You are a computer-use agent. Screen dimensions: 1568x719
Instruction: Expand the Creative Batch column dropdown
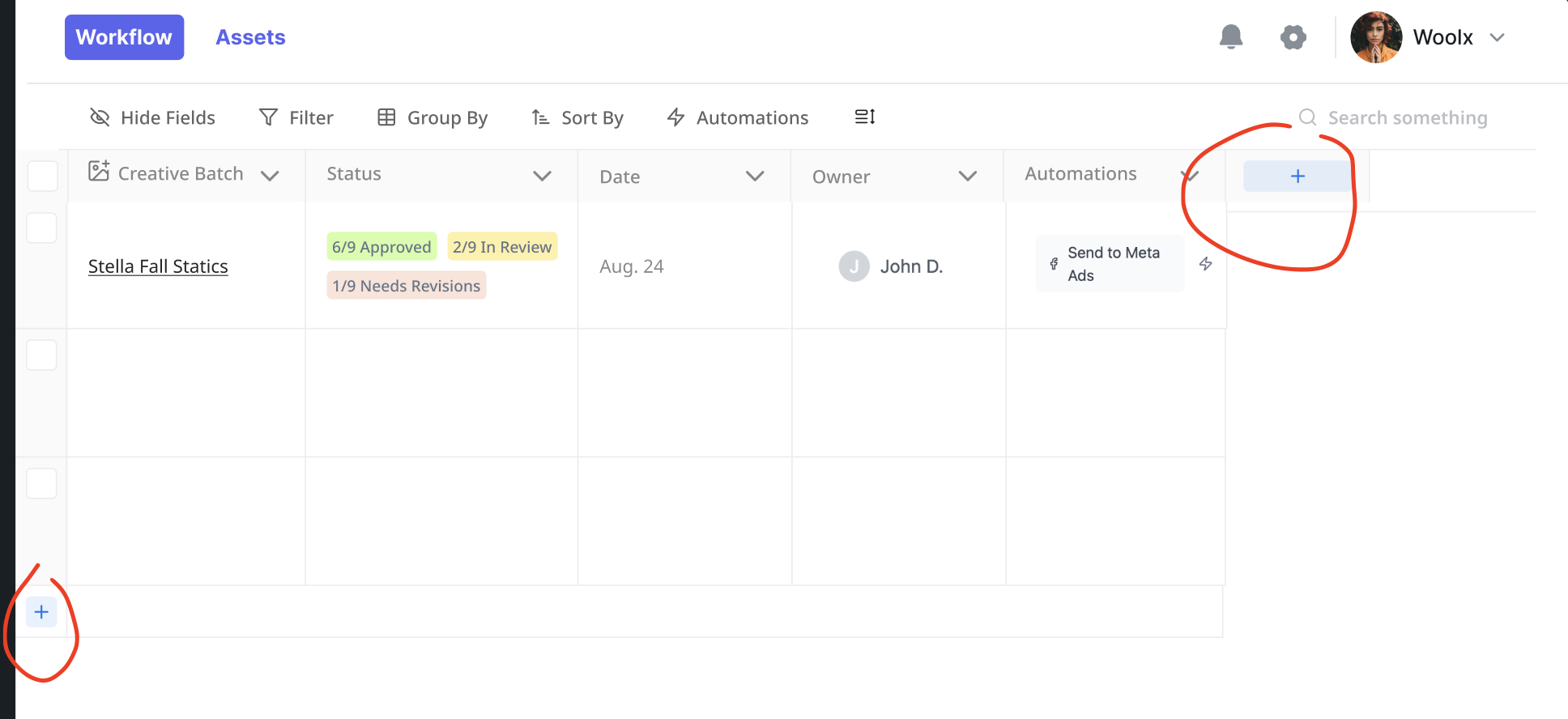pyautogui.click(x=271, y=176)
